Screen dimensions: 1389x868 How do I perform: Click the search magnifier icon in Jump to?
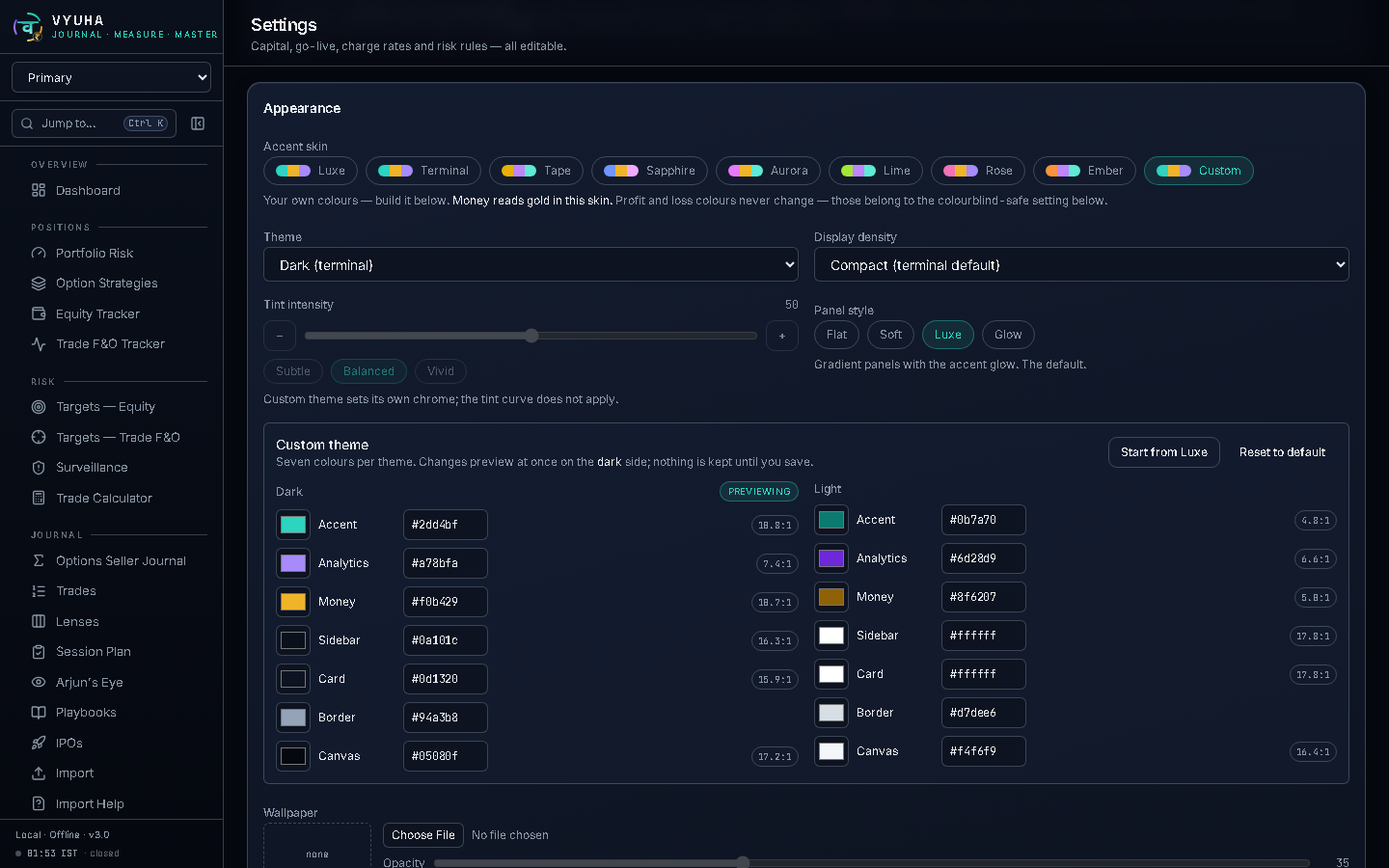28,123
